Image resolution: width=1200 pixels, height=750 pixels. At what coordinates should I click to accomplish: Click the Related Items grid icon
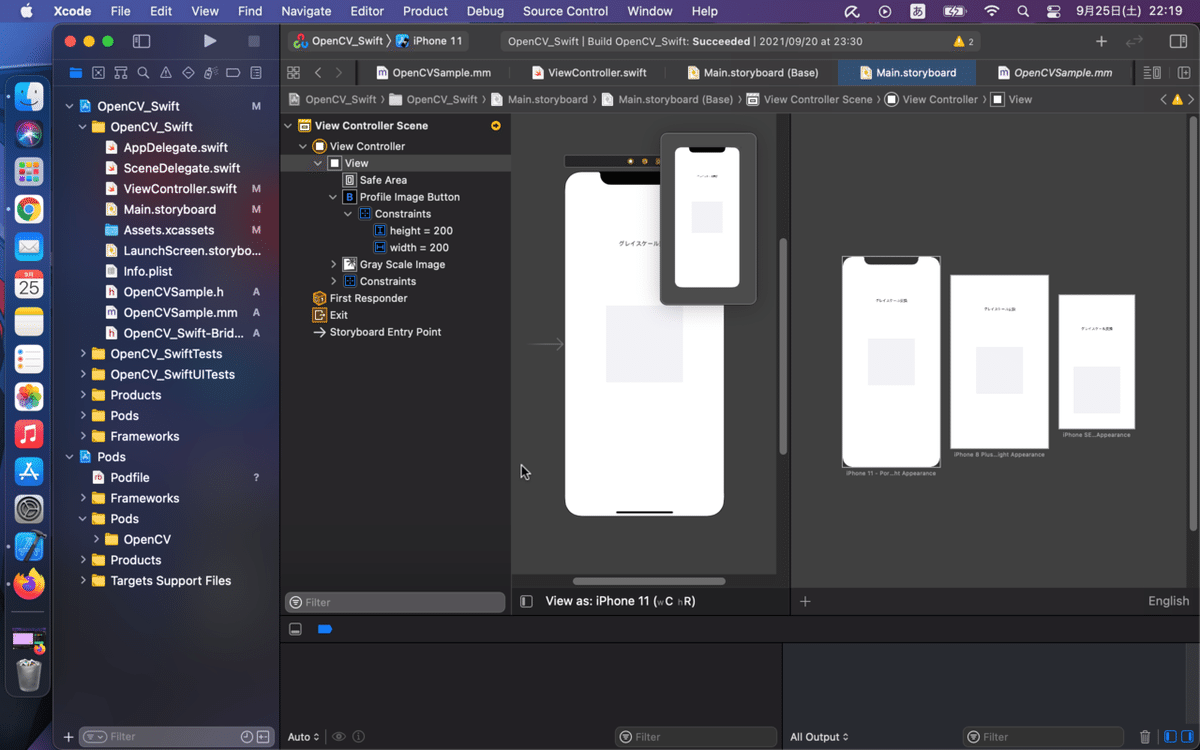click(293, 73)
